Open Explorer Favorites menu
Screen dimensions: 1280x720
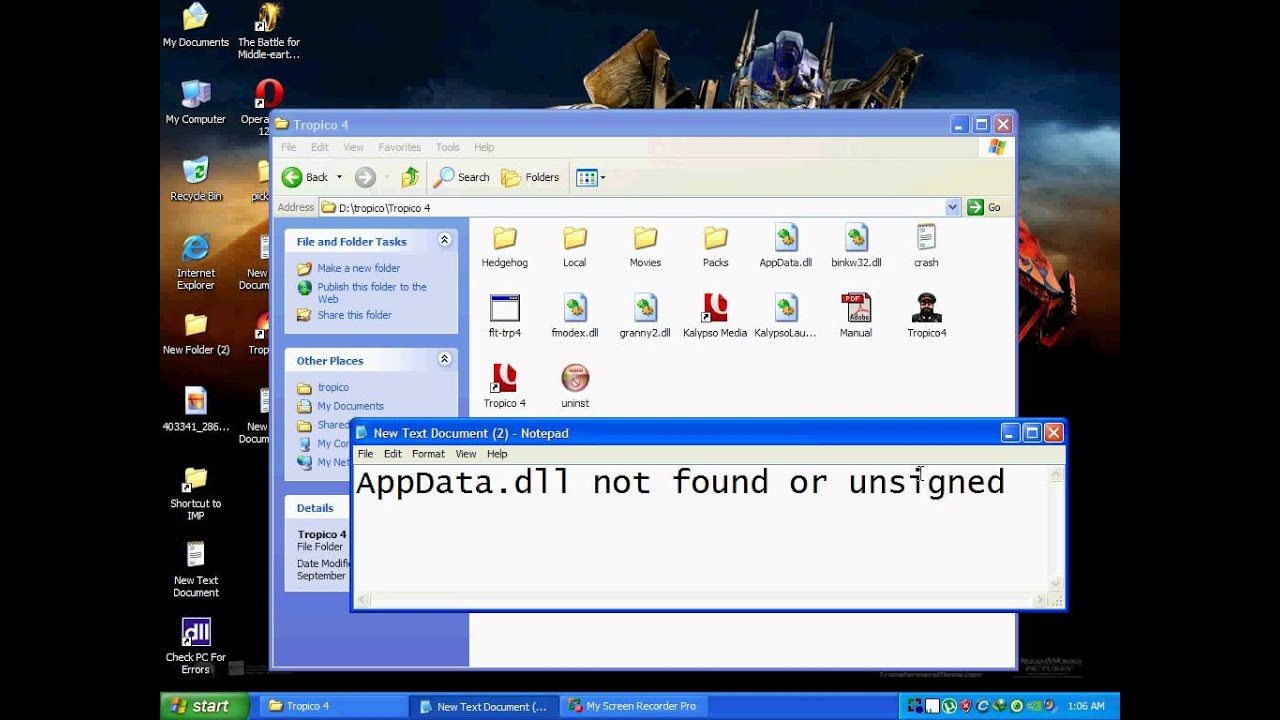pos(399,147)
